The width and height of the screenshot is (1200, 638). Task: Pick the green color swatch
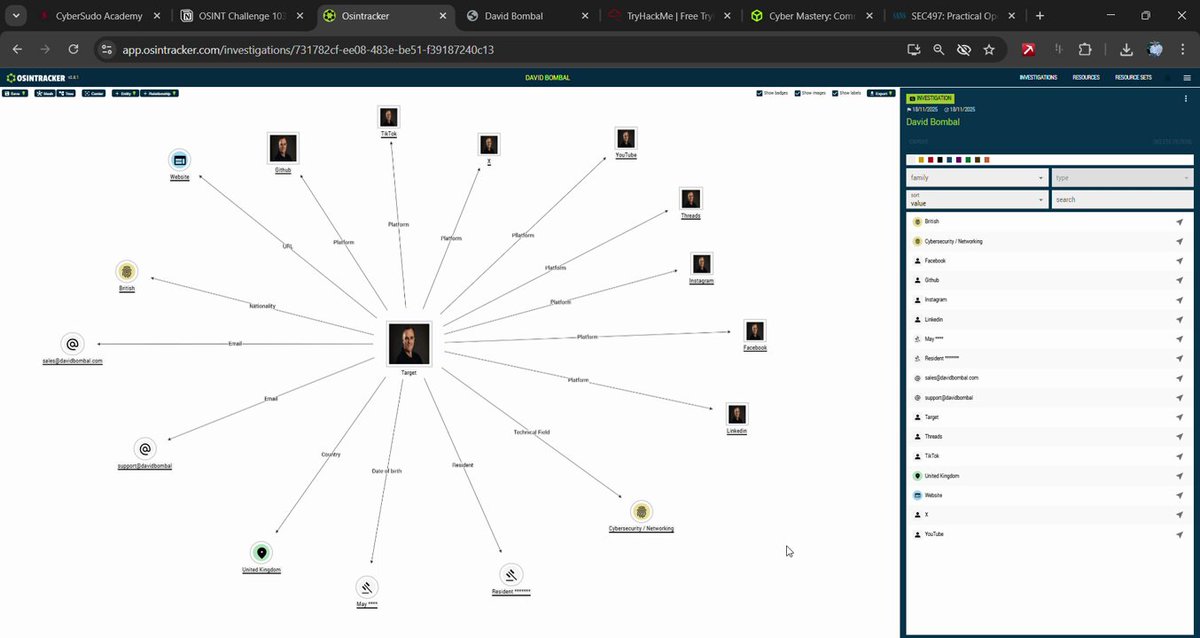[x=968, y=160]
